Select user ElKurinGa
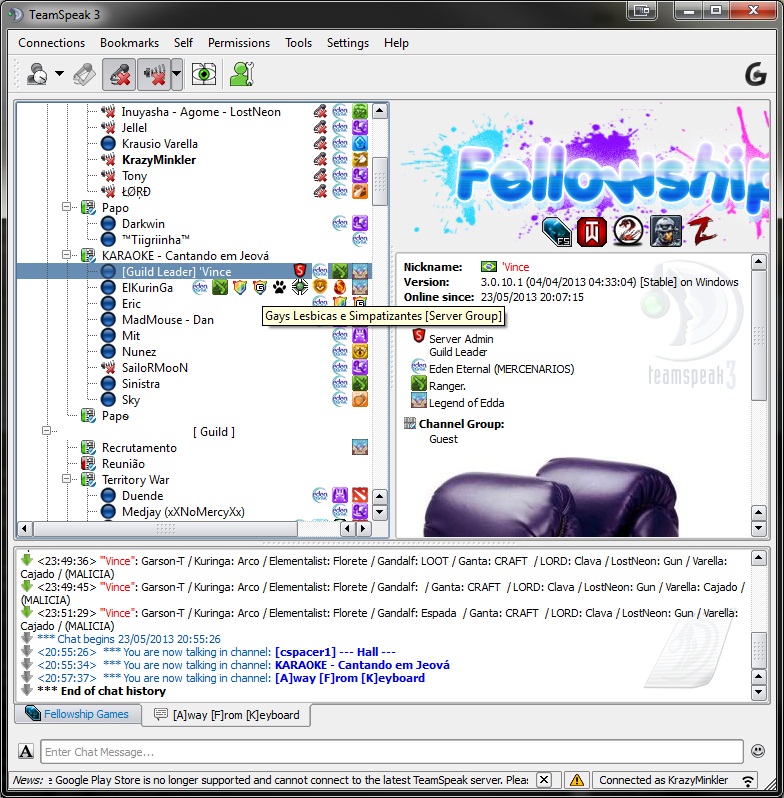This screenshot has height=798, width=784. pyautogui.click(x=147, y=288)
